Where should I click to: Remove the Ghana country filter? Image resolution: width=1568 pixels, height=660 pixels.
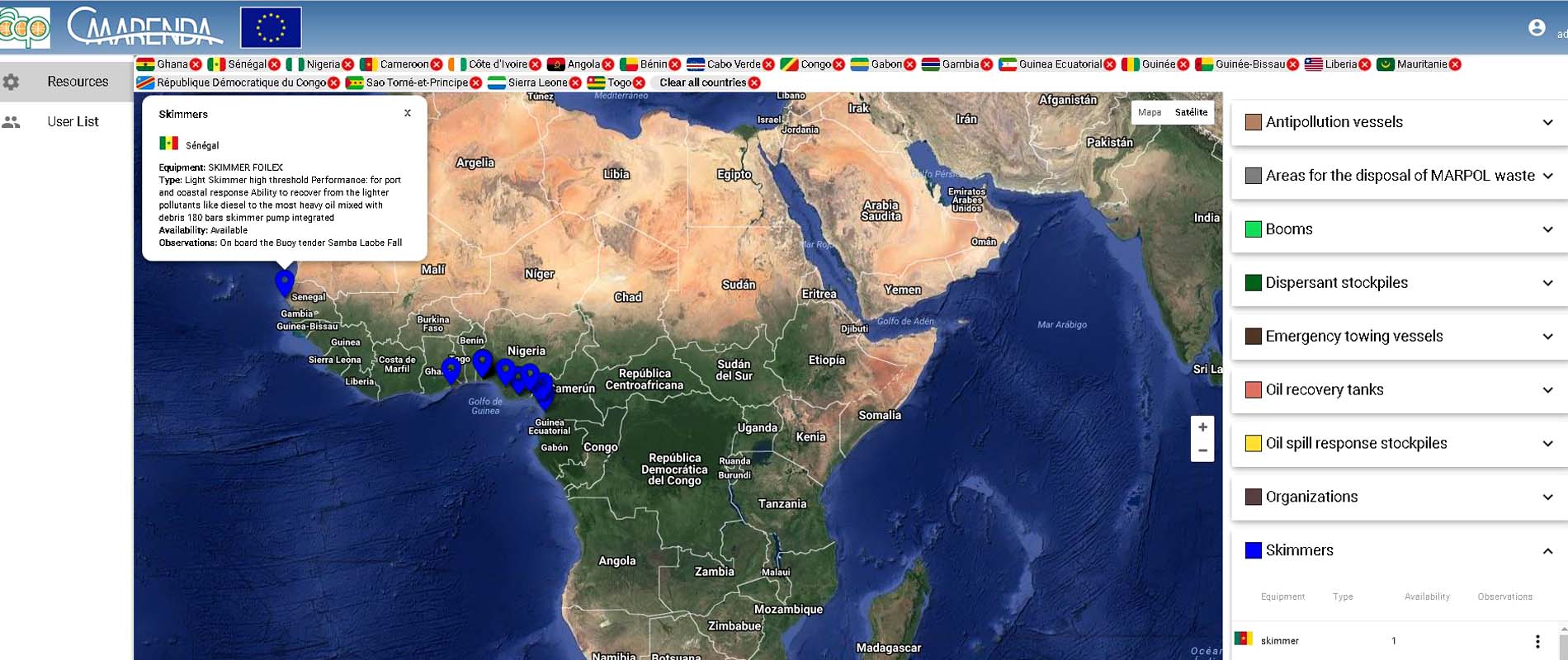click(x=196, y=64)
